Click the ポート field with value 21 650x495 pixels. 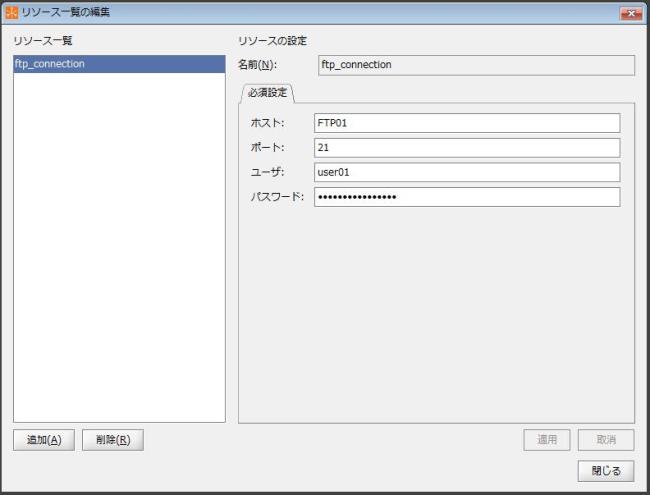(x=466, y=147)
